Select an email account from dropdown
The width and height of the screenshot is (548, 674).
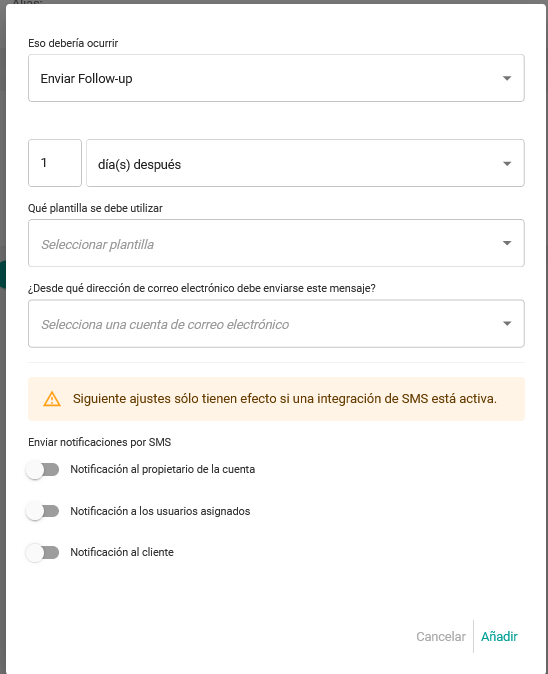(276, 324)
